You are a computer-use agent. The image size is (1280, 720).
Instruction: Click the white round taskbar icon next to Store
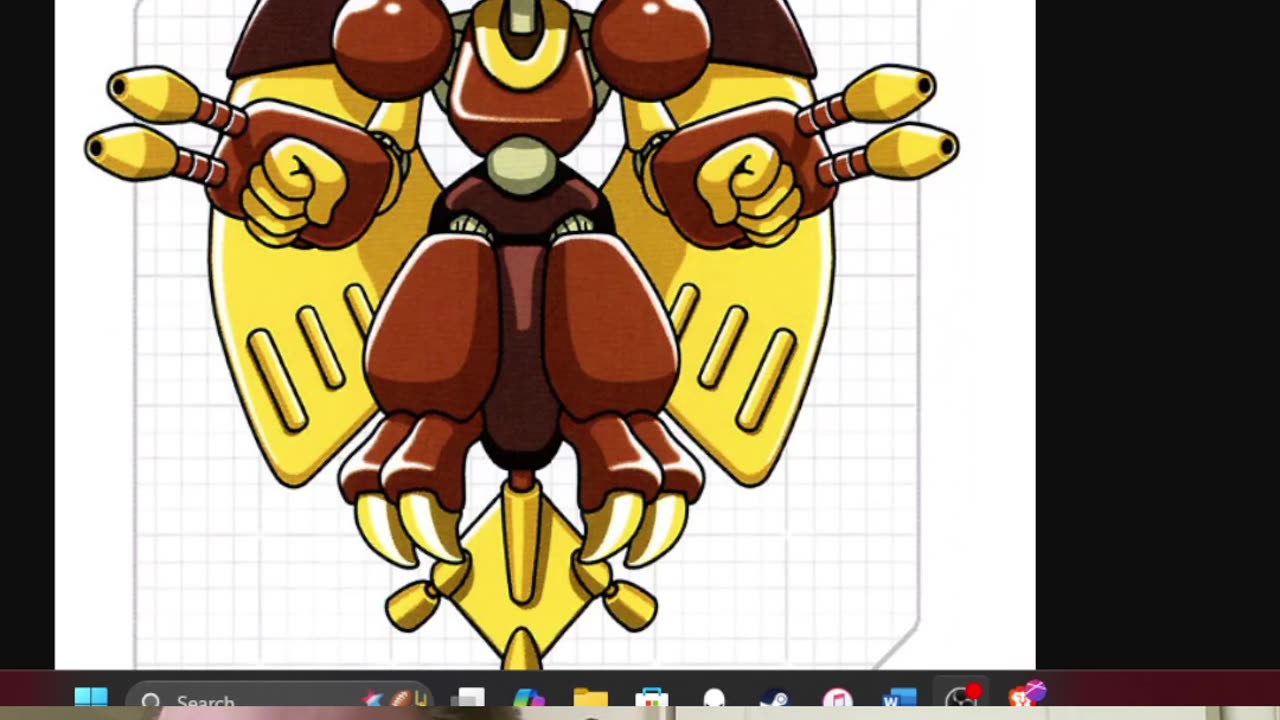[714, 698]
